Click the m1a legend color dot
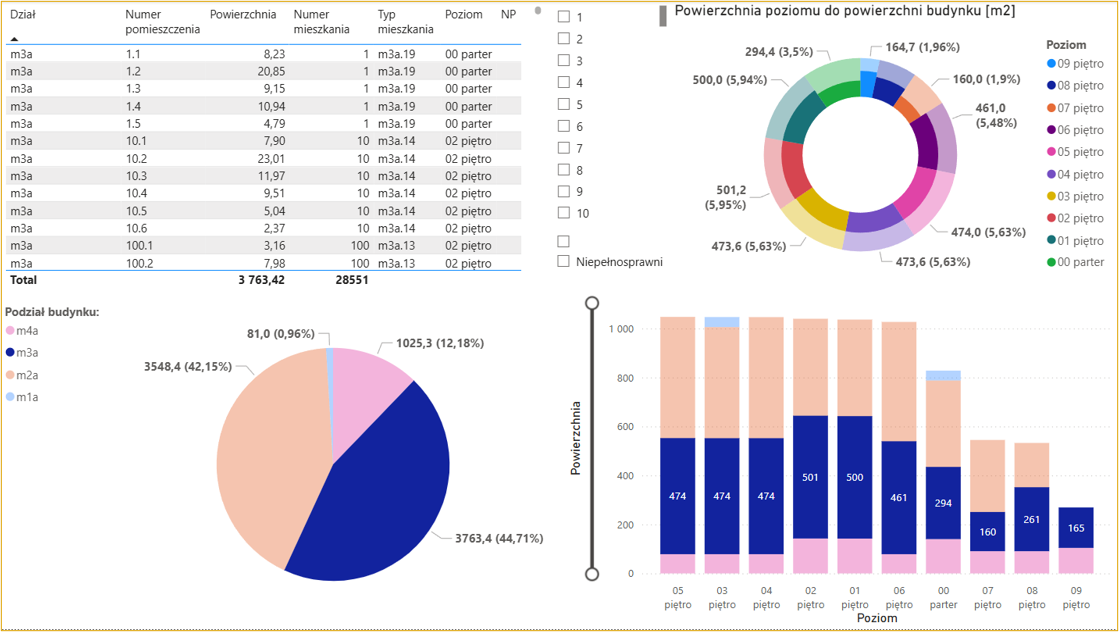1119x632 pixels. (x=10, y=396)
